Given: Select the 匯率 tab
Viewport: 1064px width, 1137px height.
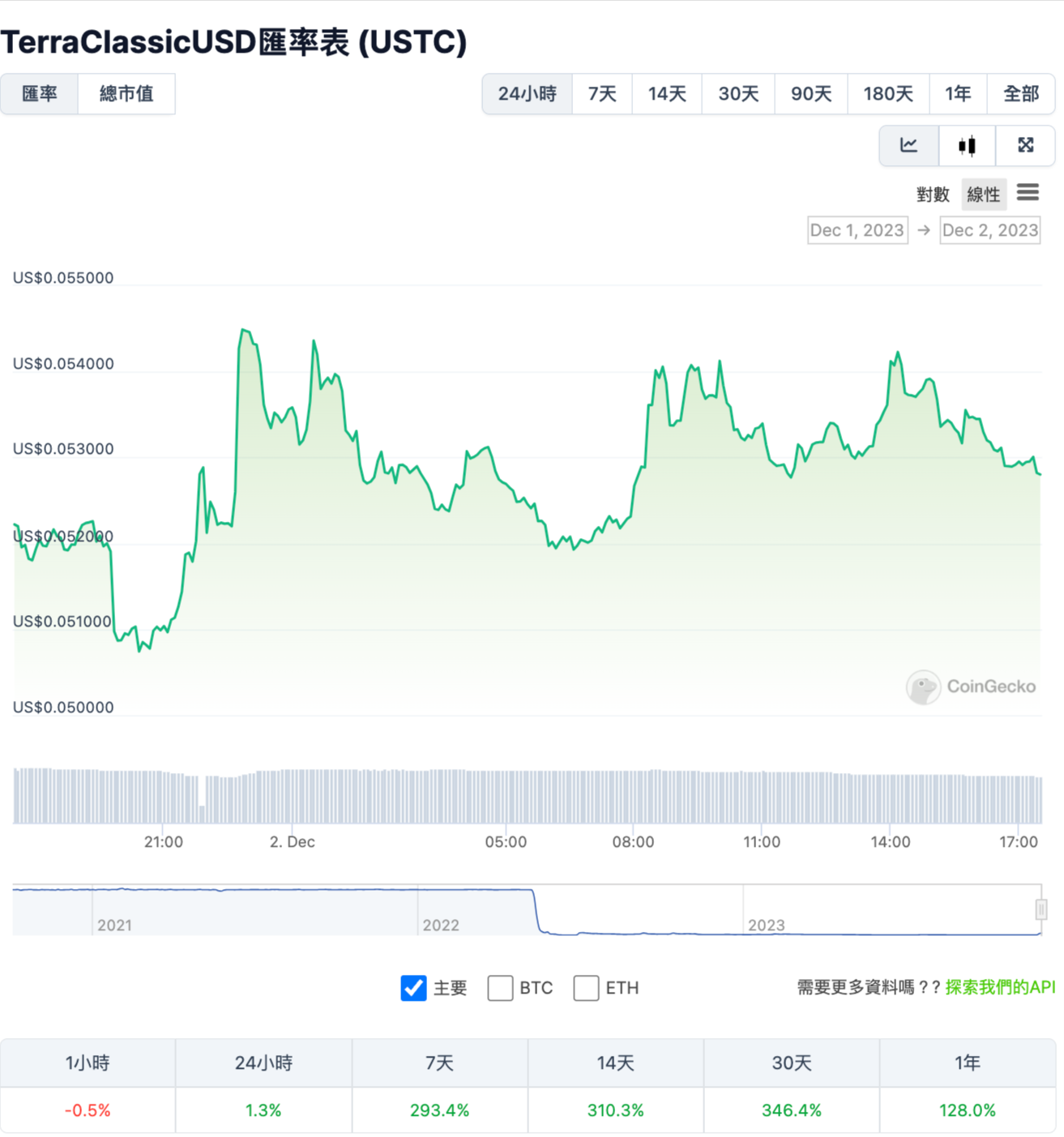Looking at the screenshot, I should 40,94.
